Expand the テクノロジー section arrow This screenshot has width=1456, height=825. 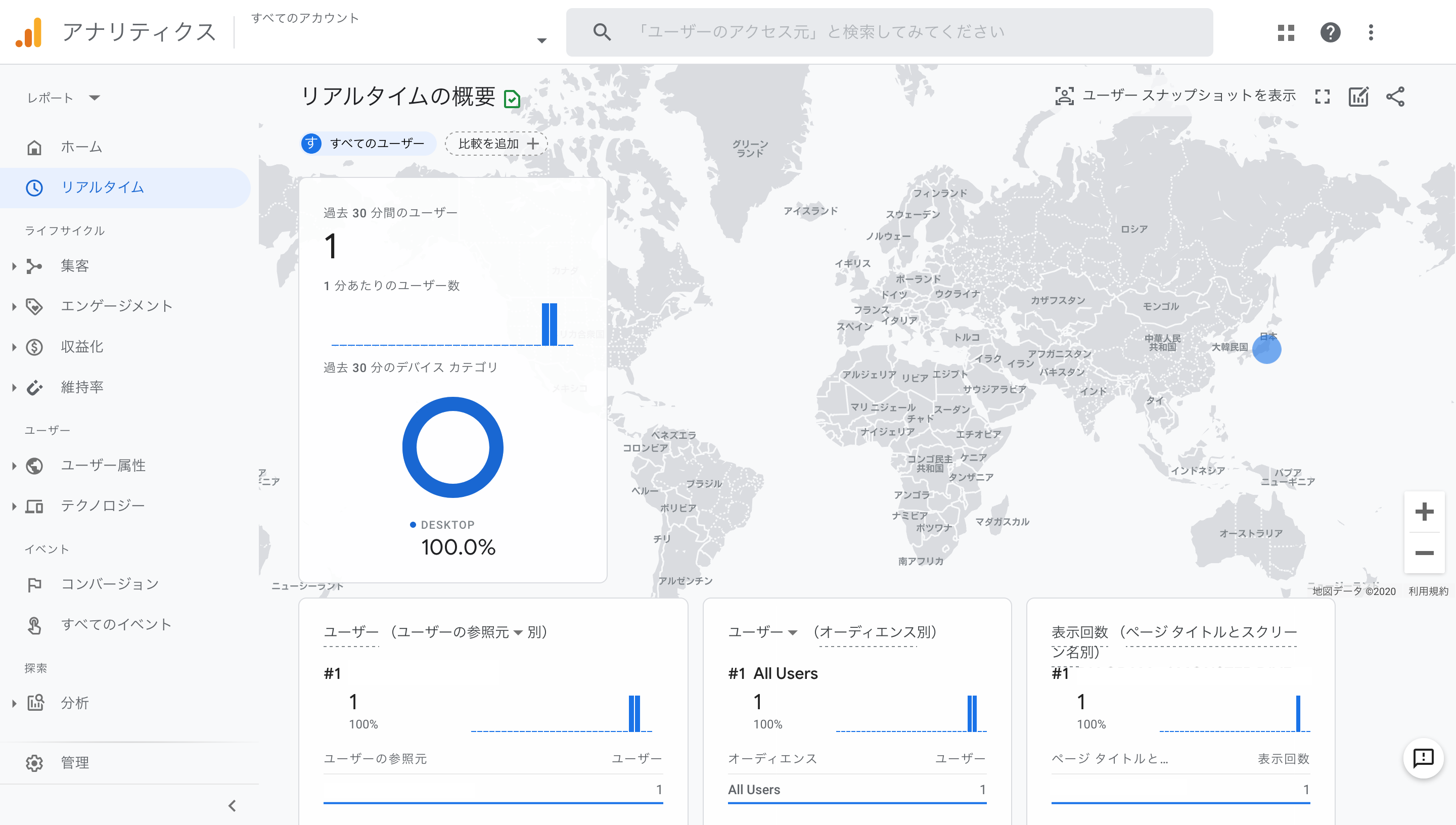(14, 506)
